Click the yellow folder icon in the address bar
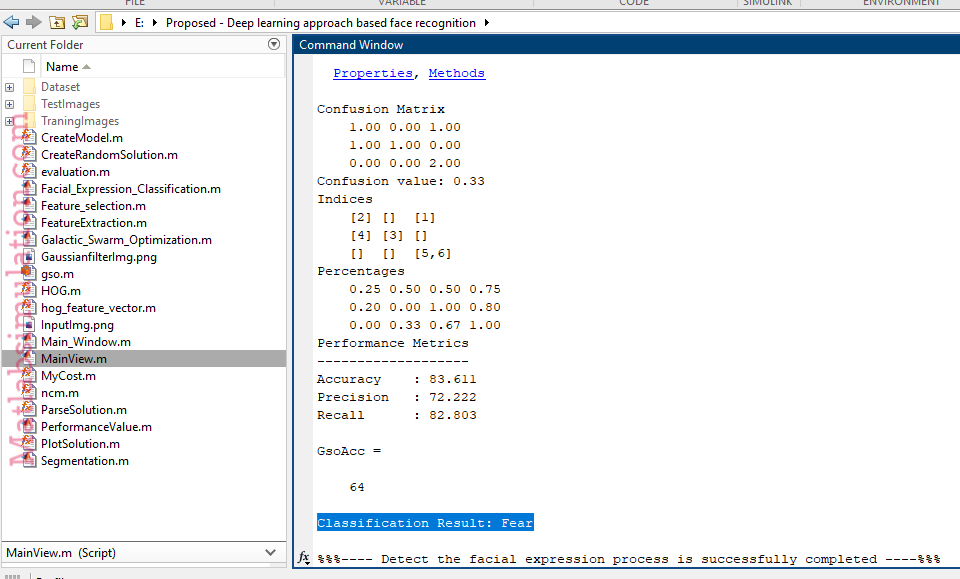Screen dimensions: 960x579 (107, 23)
